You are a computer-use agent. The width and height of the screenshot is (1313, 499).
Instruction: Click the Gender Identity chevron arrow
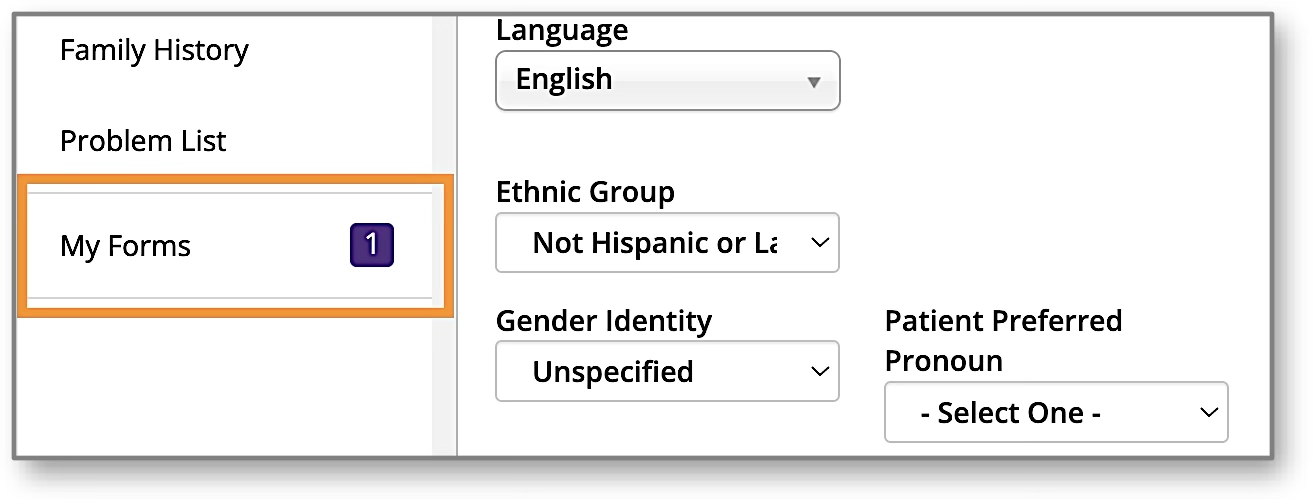[819, 372]
